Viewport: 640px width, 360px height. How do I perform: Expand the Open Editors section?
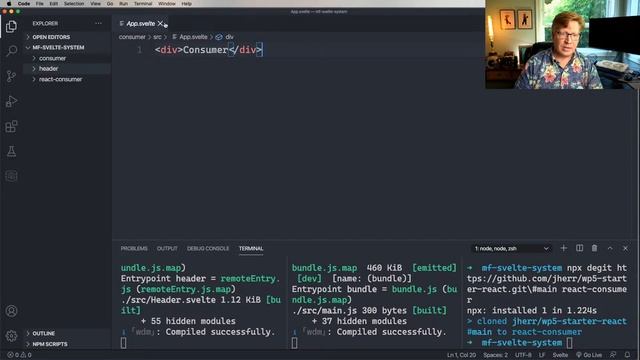point(51,37)
